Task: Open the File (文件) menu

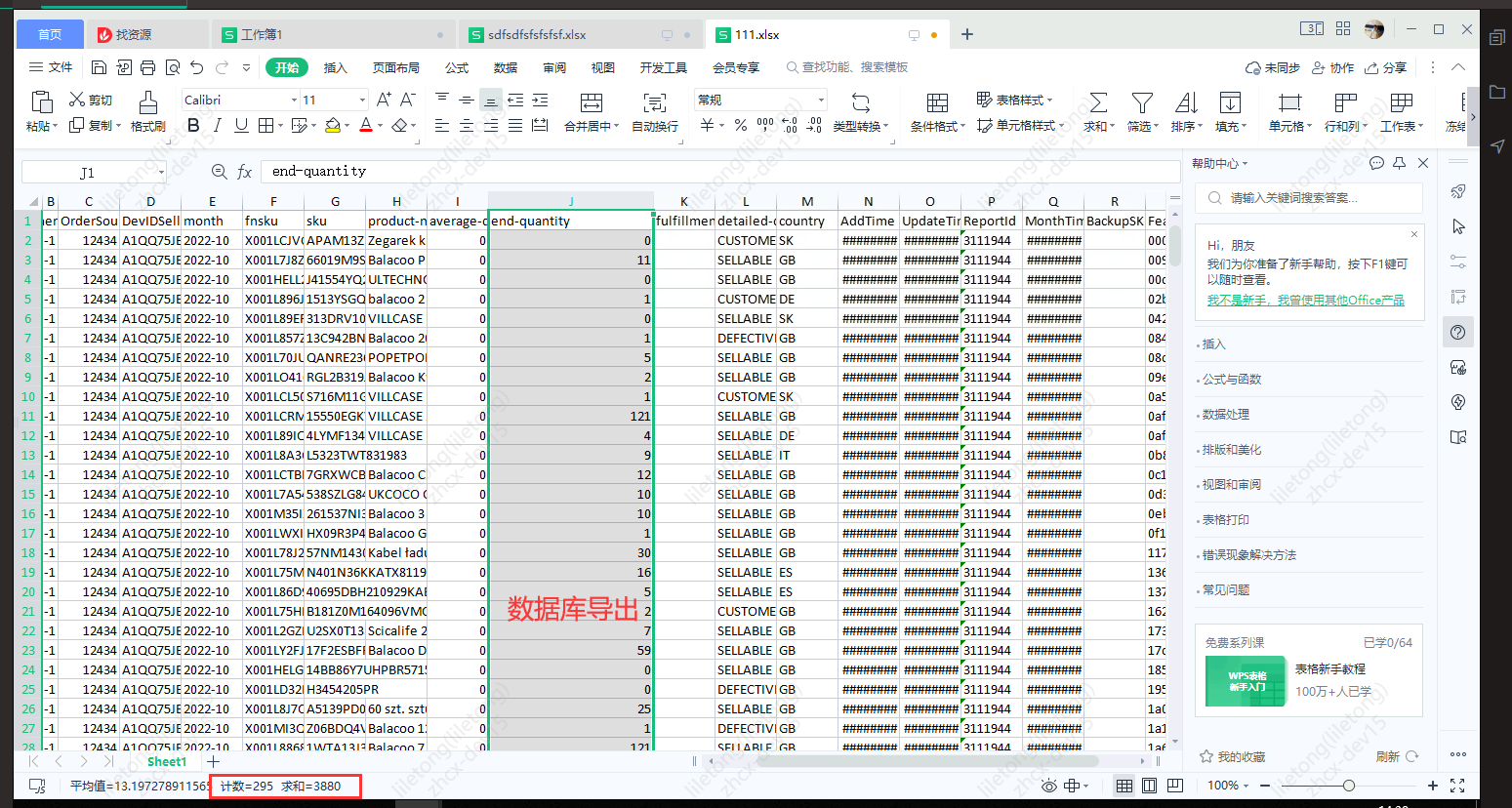Action: point(52,67)
